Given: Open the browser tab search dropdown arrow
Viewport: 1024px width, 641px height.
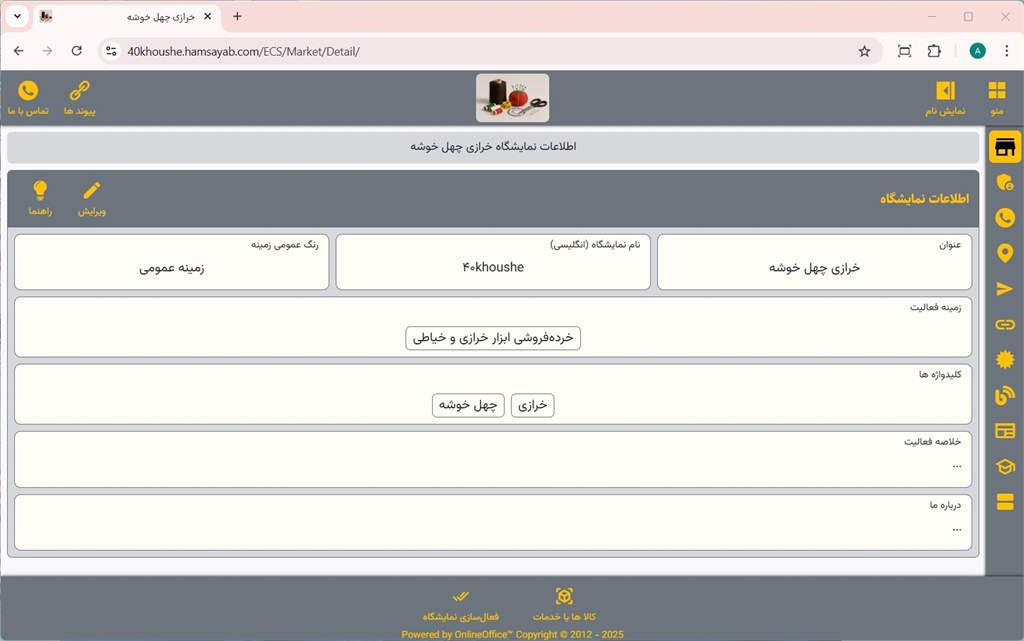Looking at the screenshot, I should [17, 16].
